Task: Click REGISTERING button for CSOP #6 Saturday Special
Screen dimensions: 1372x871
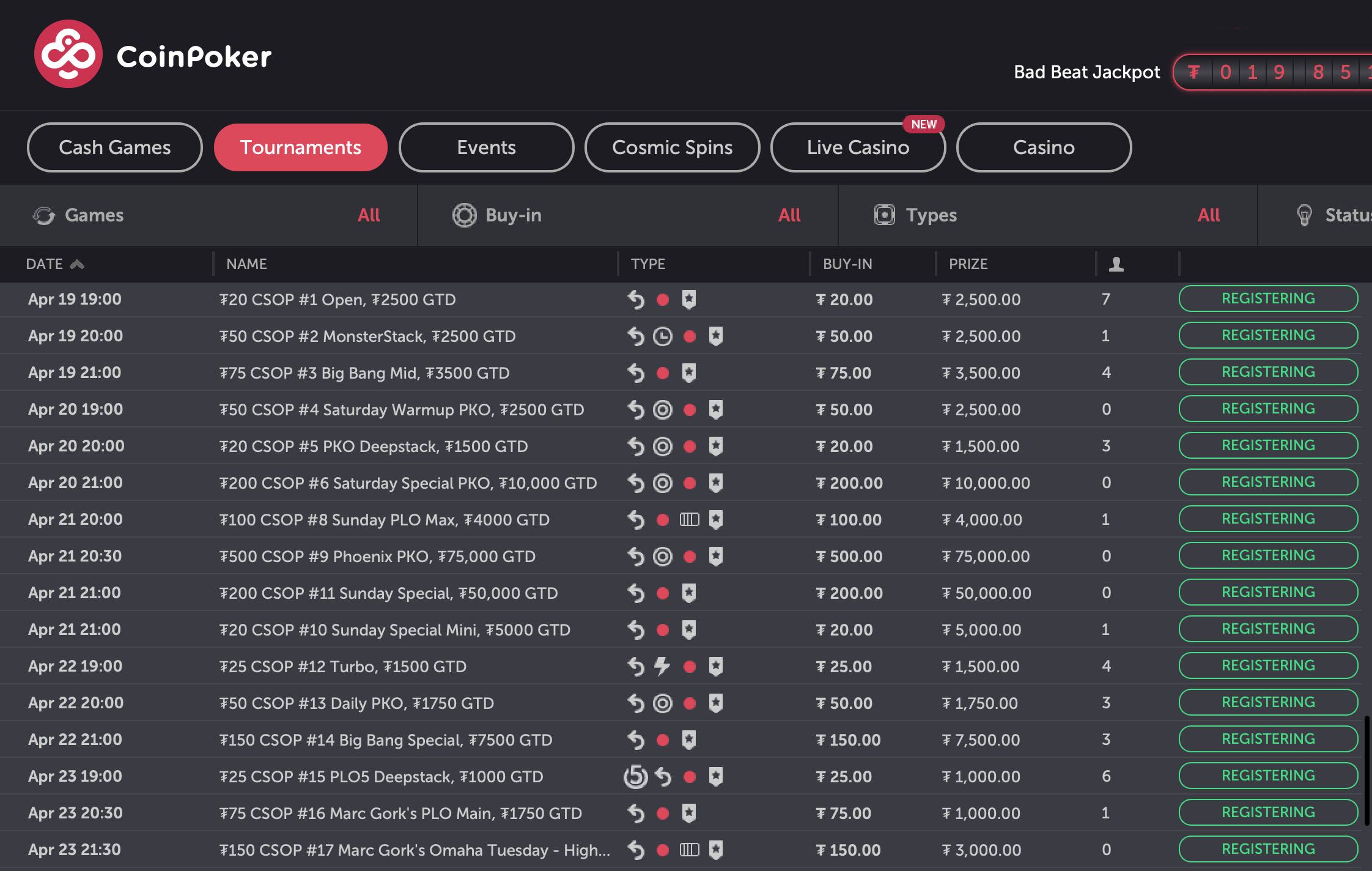Action: click(1268, 482)
